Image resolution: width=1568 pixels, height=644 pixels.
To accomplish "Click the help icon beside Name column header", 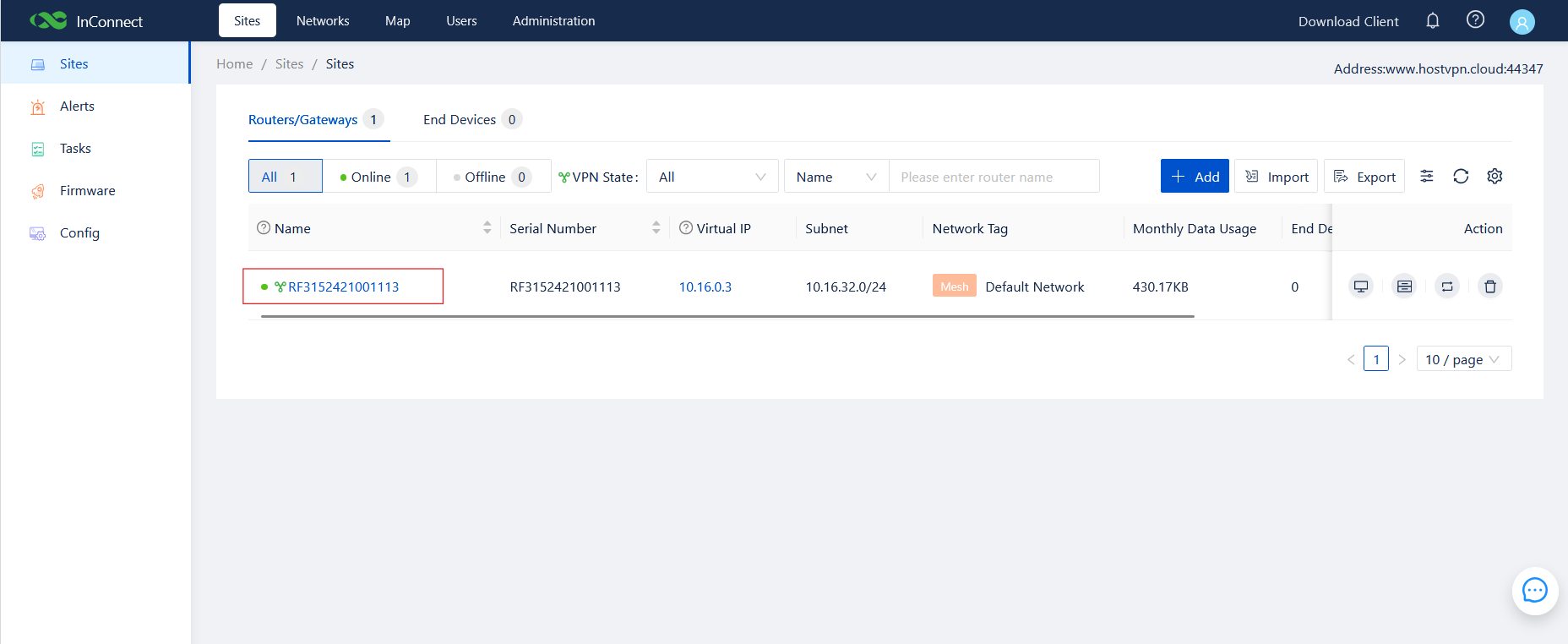I will point(264,228).
